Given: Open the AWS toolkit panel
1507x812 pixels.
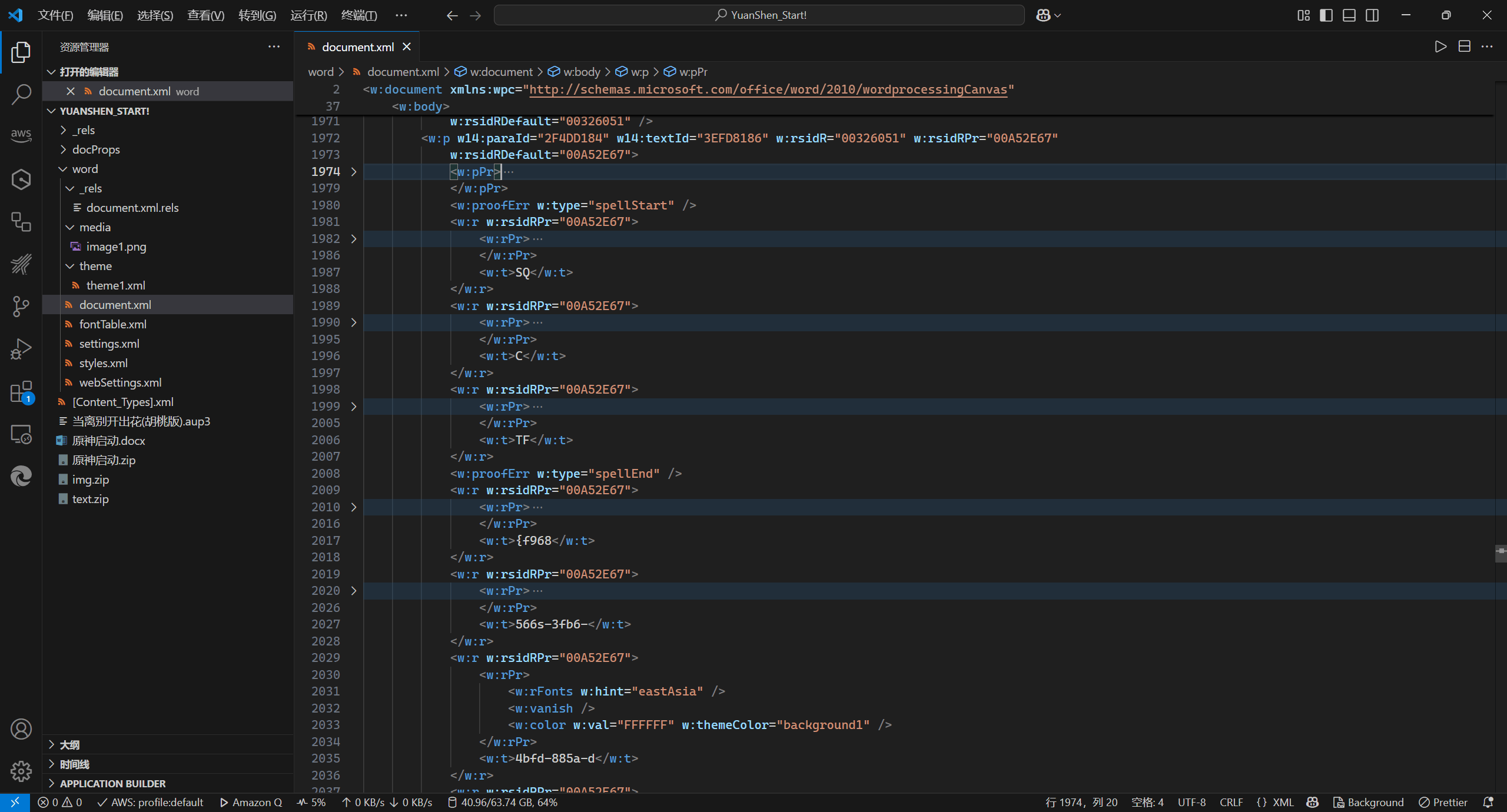Looking at the screenshot, I should pos(21,135).
